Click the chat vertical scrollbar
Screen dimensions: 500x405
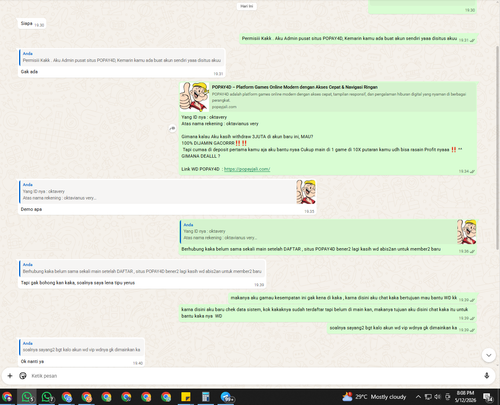[x=498, y=147]
